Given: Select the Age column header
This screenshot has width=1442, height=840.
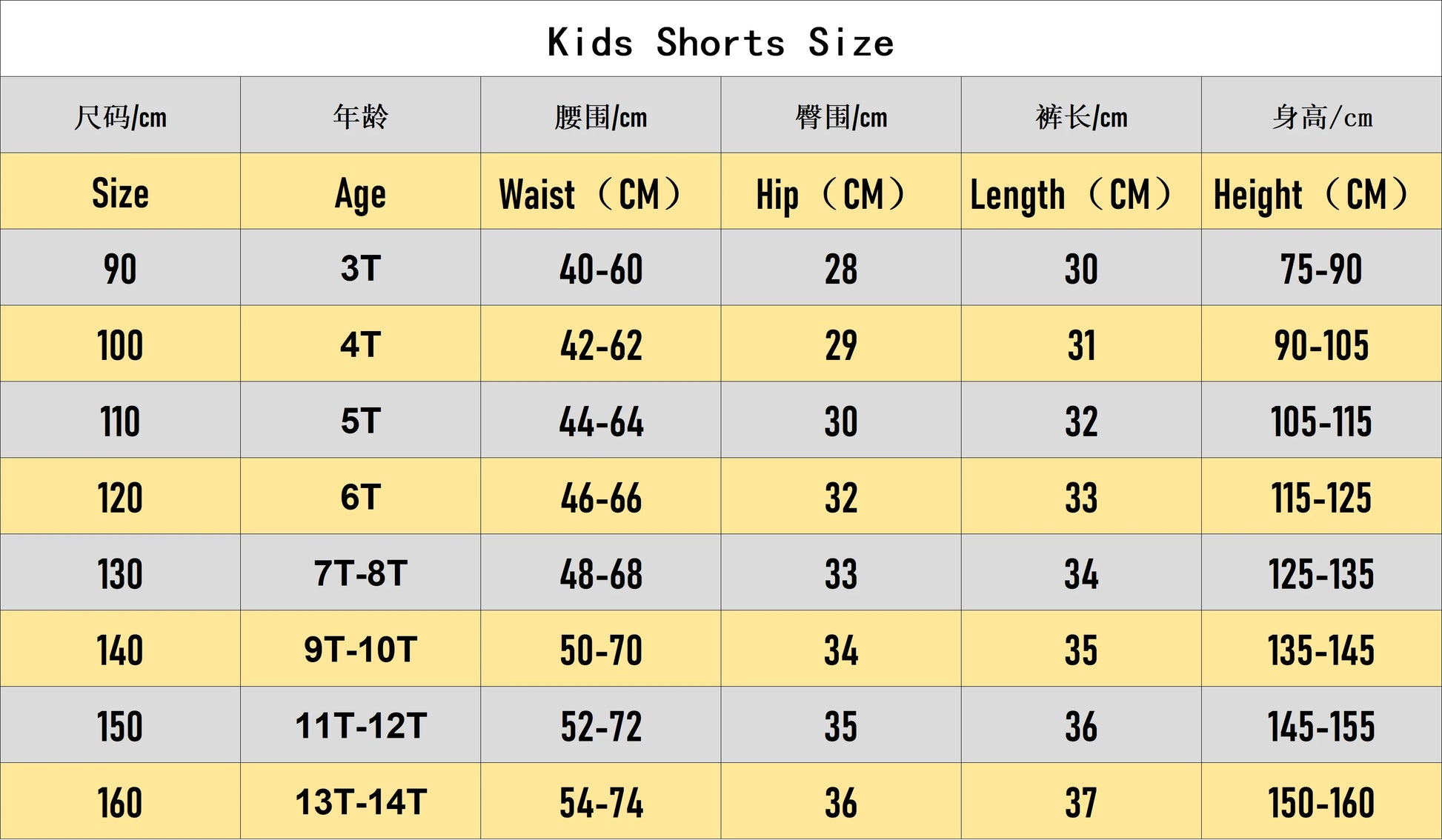Looking at the screenshot, I should point(360,191).
